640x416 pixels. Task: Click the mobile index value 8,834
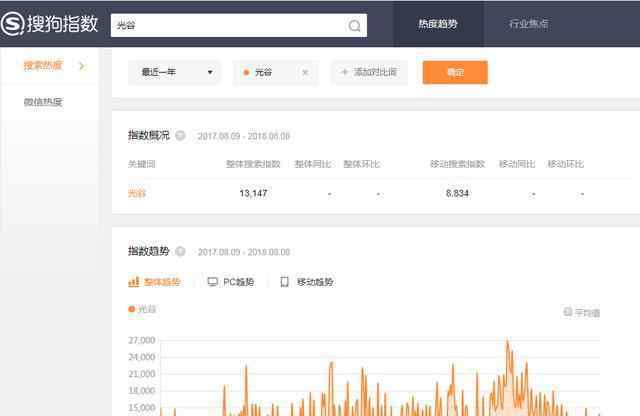coord(457,193)
